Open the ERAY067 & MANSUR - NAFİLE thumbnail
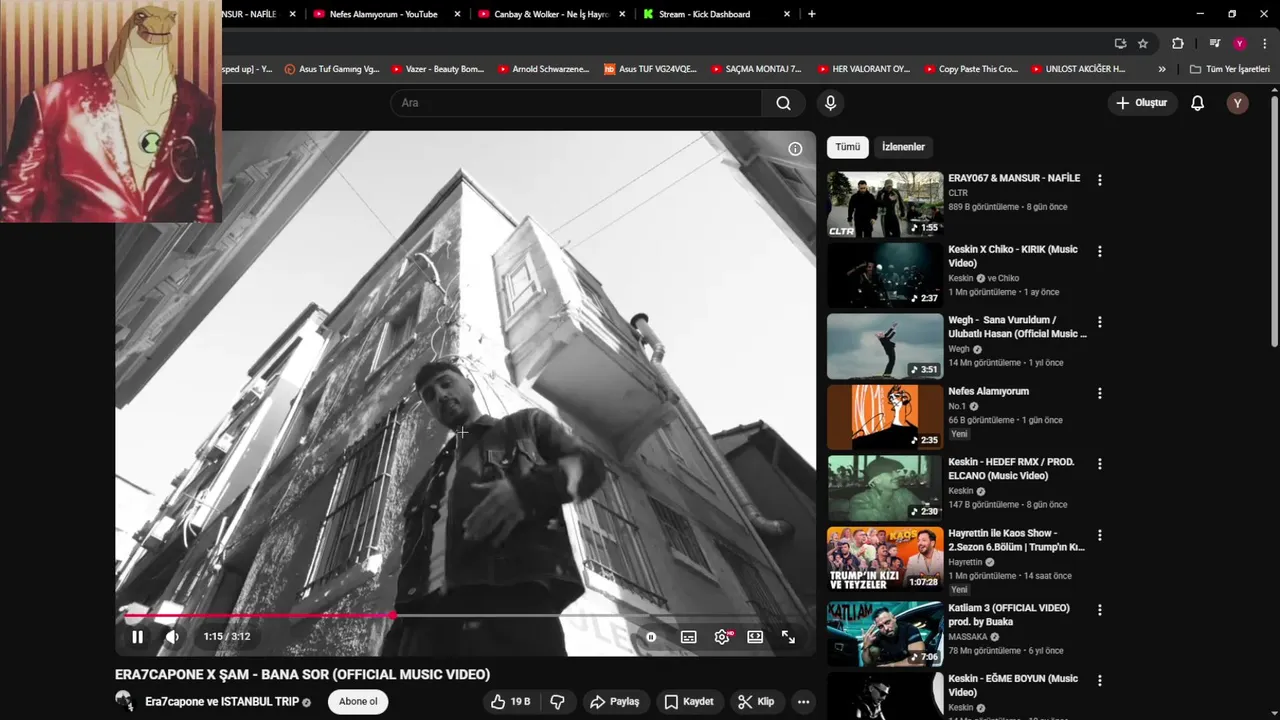Screen dimensions: 1280x720 (885, 205)
